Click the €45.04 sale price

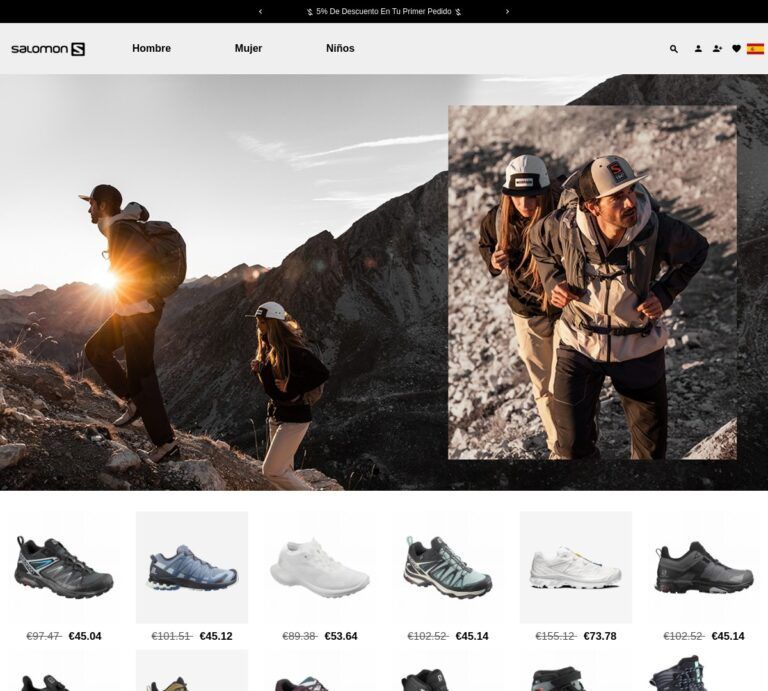tap(85, 636)
